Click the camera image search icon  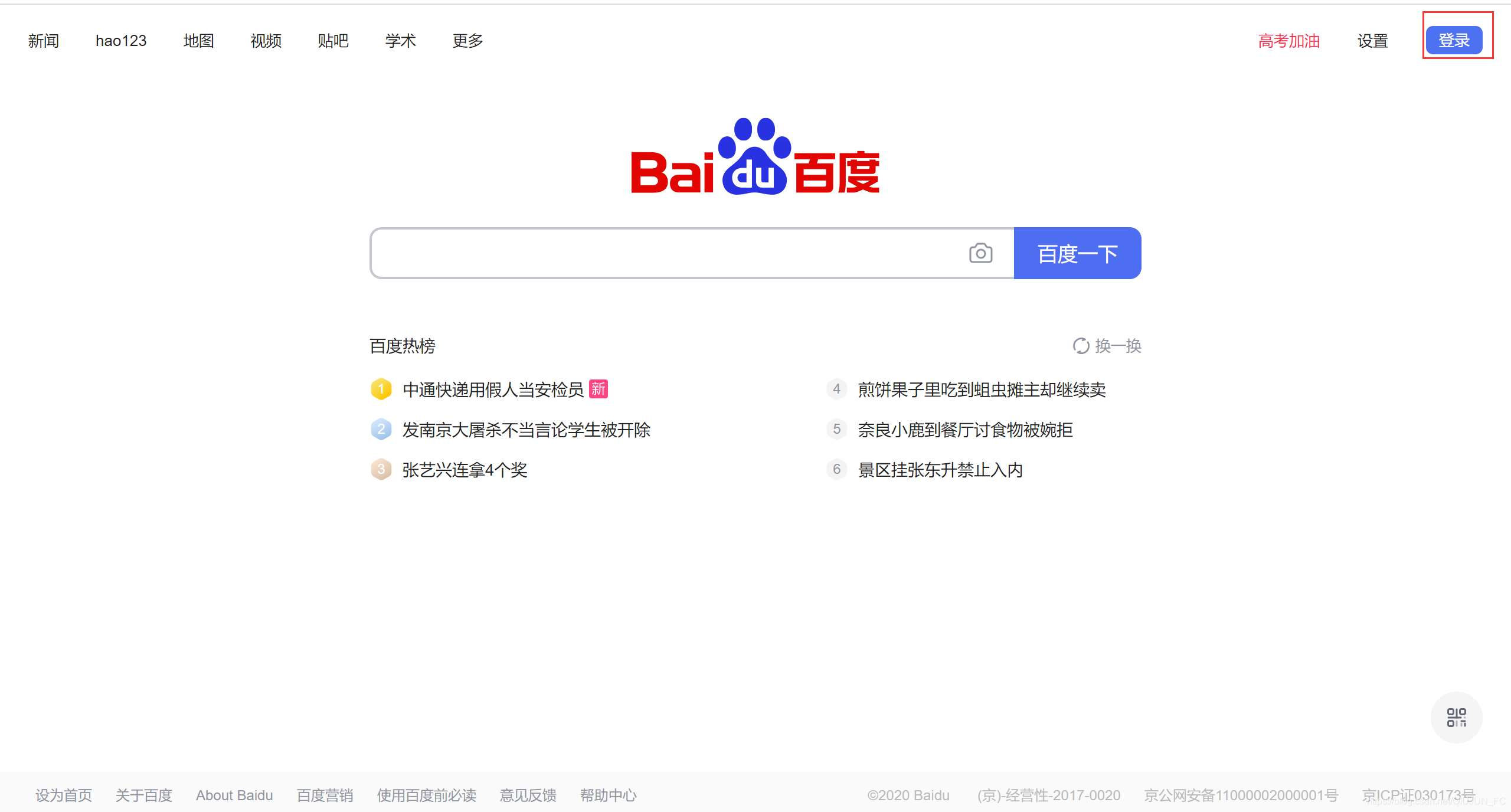pos(980,253)
